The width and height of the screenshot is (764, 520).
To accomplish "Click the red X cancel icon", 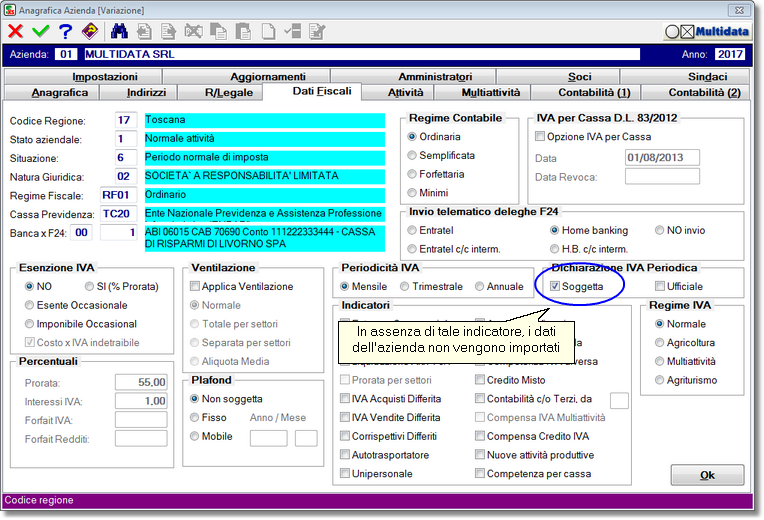I will tap(16, 31).
